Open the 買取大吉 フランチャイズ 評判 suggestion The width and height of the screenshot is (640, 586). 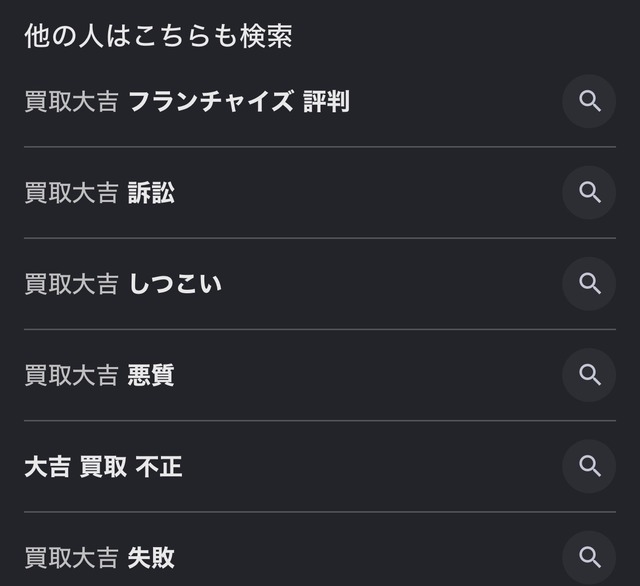click(320, 101)
